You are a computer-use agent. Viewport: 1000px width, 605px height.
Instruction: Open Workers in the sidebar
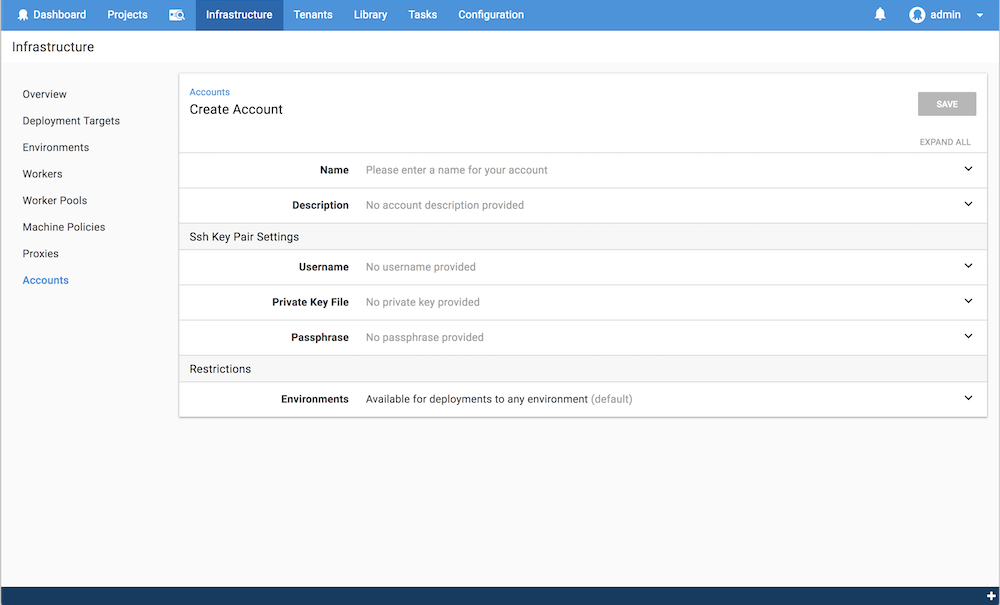(x=43, y=174)
